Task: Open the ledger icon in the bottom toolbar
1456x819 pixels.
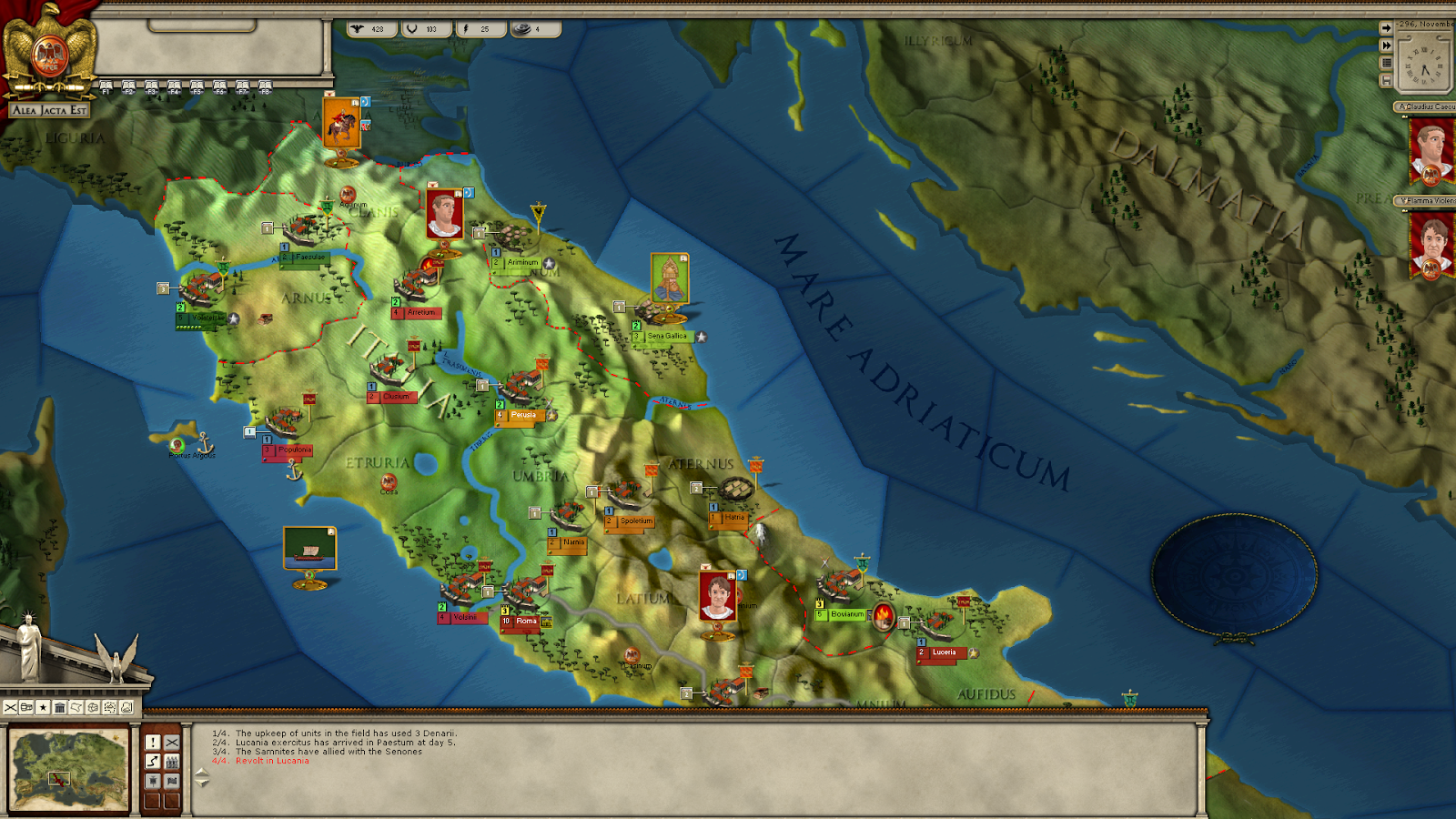Action: [x=26, y=707]
